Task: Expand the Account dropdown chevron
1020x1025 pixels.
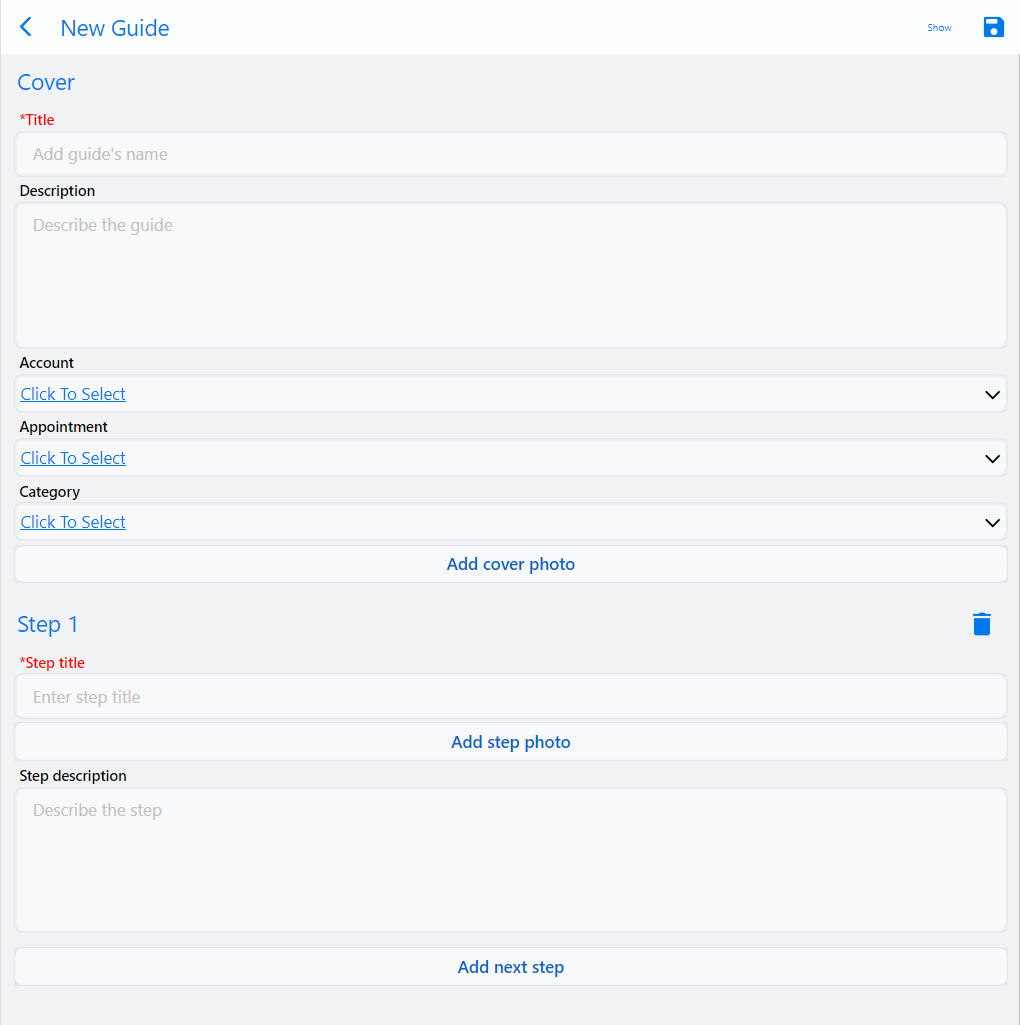Action: (x=992, y=395)
